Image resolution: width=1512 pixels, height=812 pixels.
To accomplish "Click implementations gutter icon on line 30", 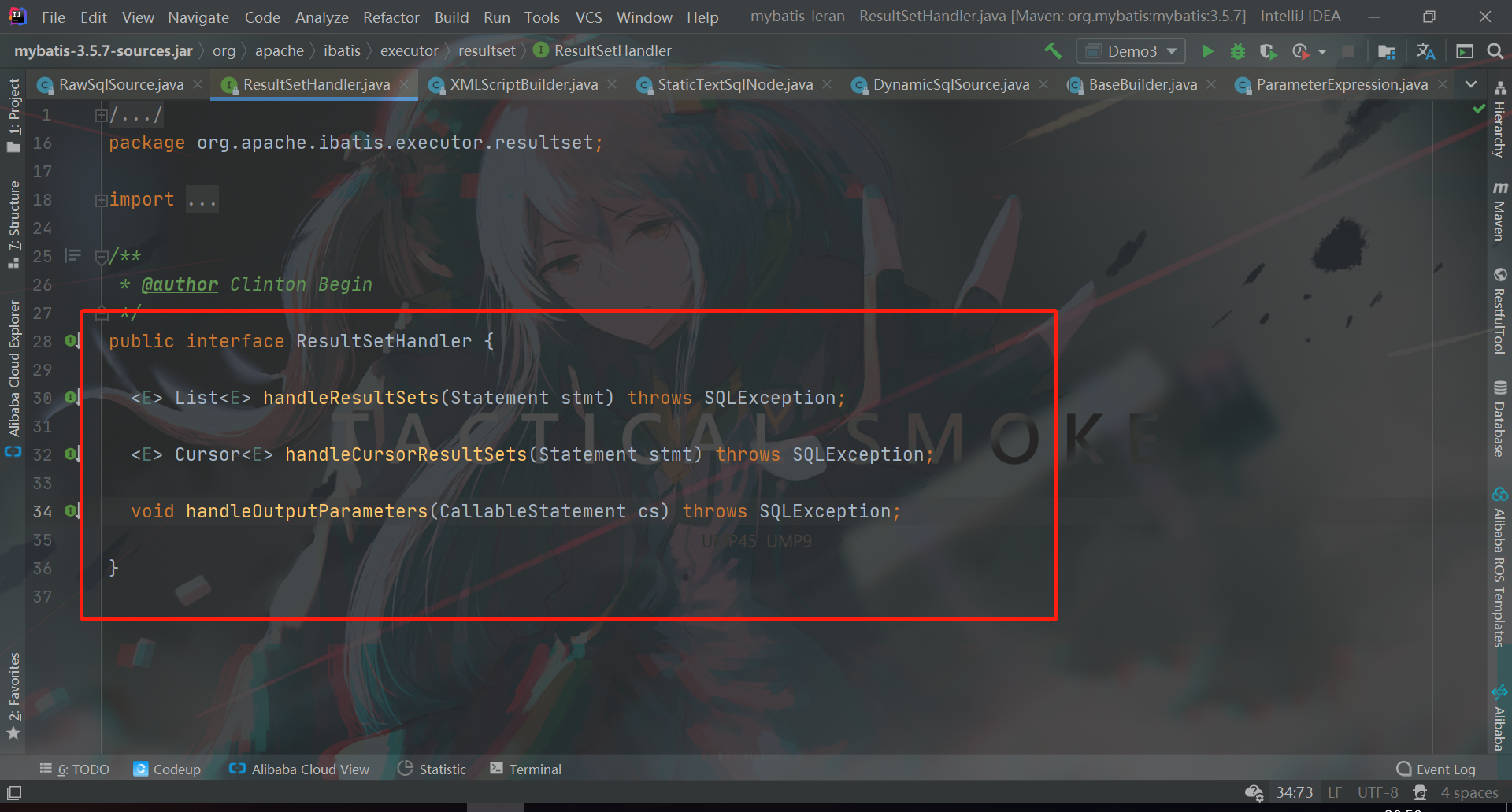I will tap(72, 398).
